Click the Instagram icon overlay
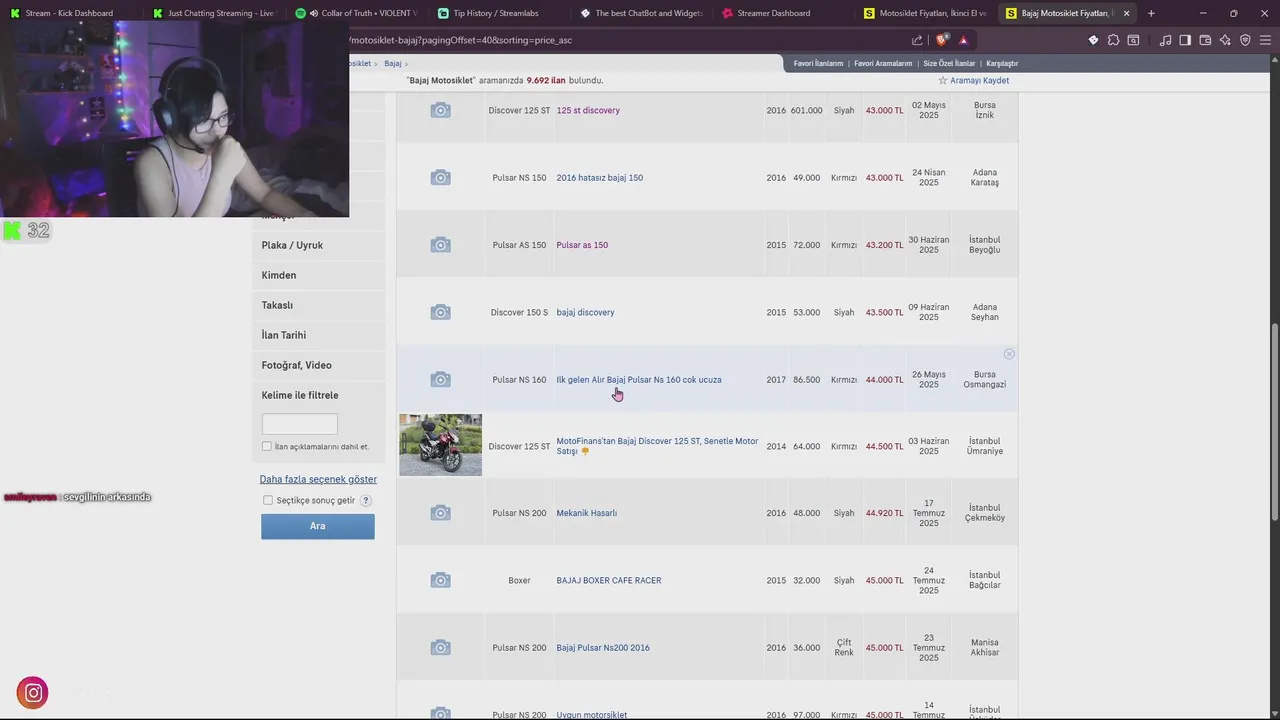Image resolution: width=1280 pixels, height=720 pixels. click(33, 692)
